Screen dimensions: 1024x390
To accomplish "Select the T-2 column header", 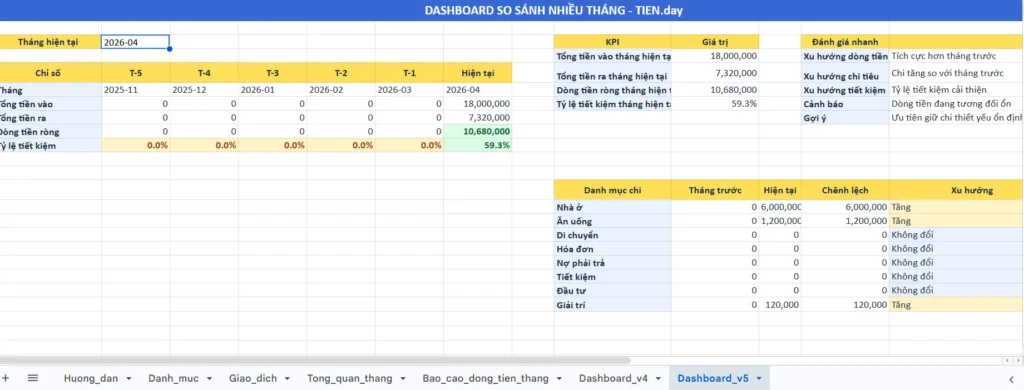I will (341, 73).
